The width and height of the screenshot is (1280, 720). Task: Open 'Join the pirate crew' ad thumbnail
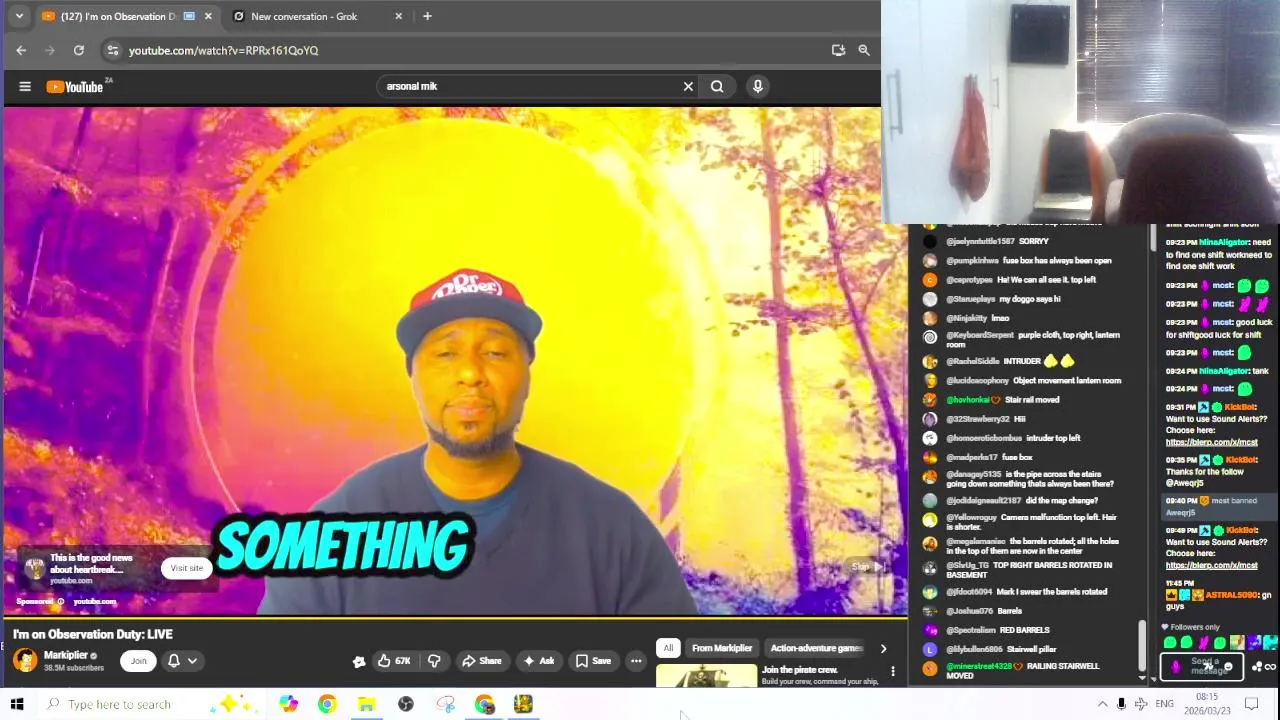(707, 676)
